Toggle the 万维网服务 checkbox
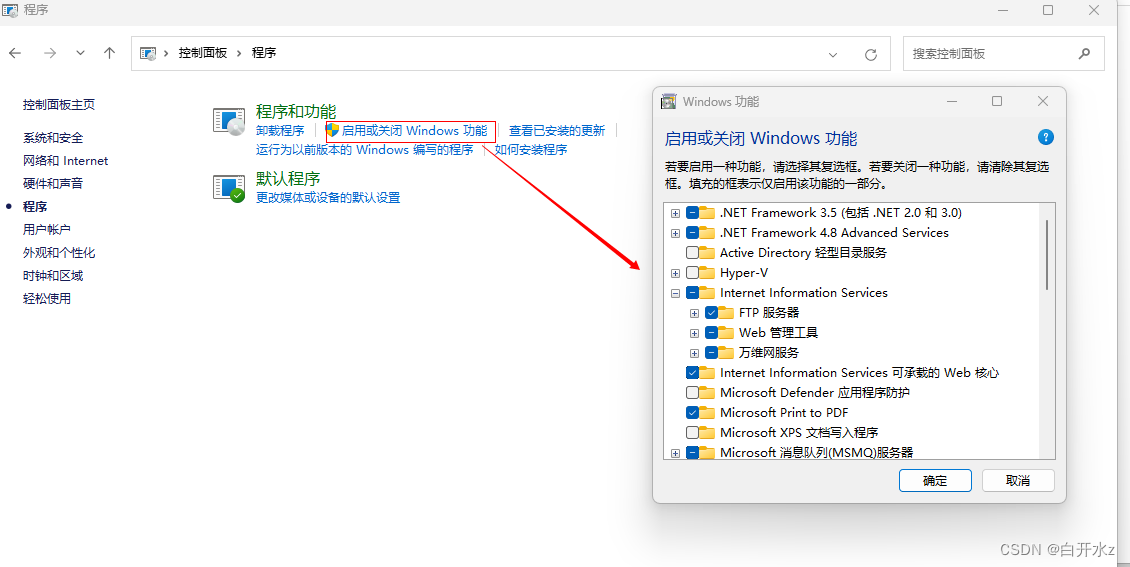The width and height of the screenshot is (1130, 567). [711, 353]
